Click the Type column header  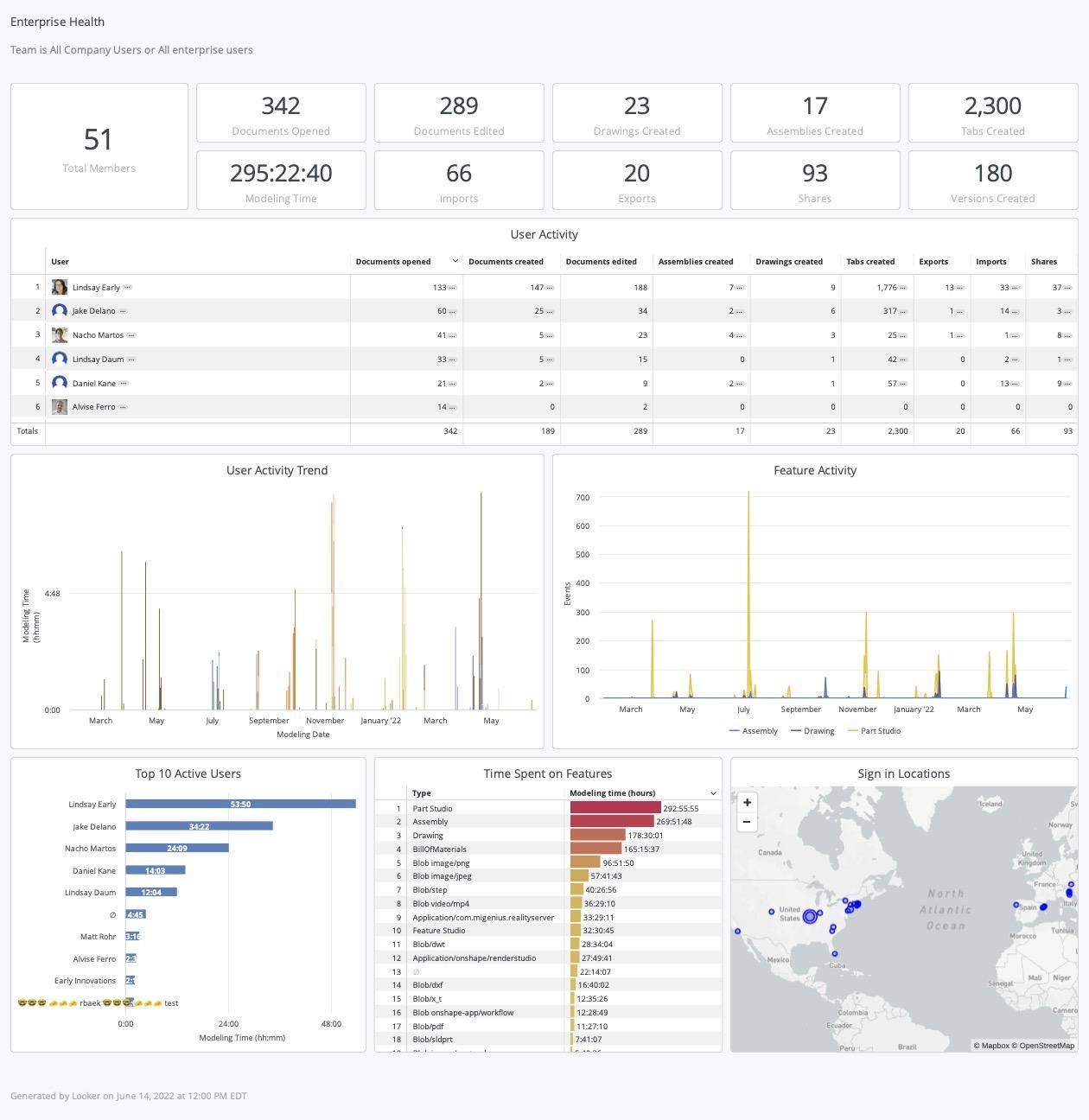tap(422, 793)
